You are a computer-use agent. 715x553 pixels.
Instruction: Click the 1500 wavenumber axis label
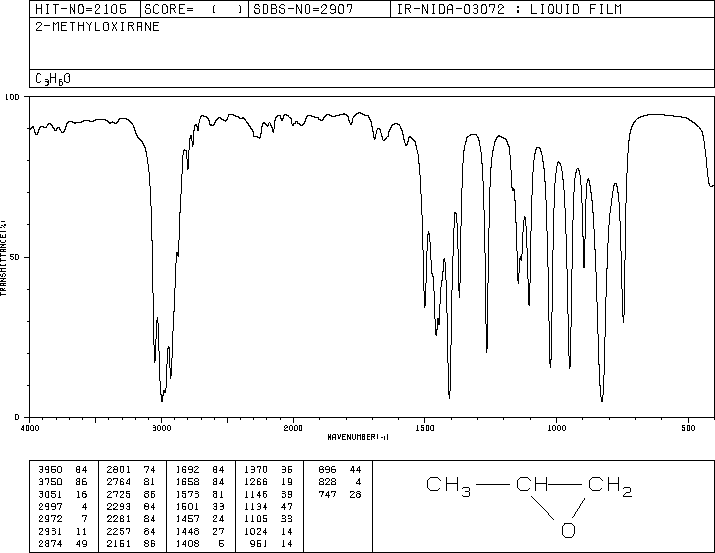[x=425, y=428]
